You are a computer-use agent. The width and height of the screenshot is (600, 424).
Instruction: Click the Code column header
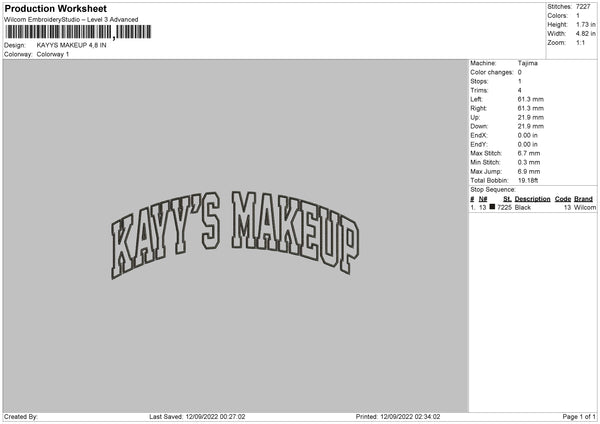[562, 199]
